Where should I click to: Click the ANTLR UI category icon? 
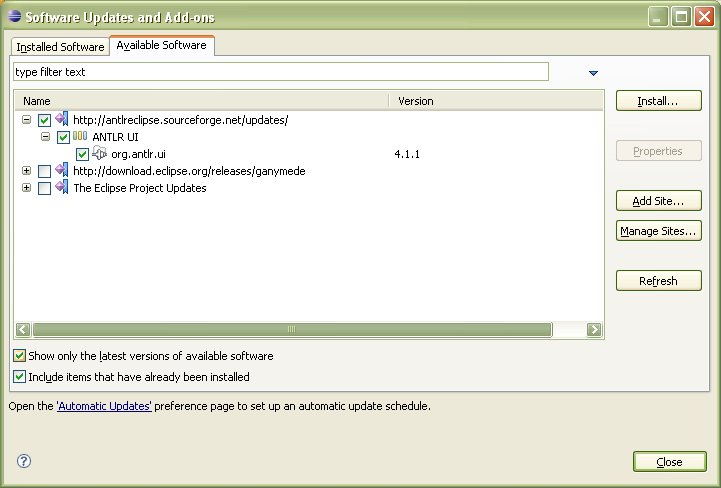pyautogui.click(x=81, y=137)
